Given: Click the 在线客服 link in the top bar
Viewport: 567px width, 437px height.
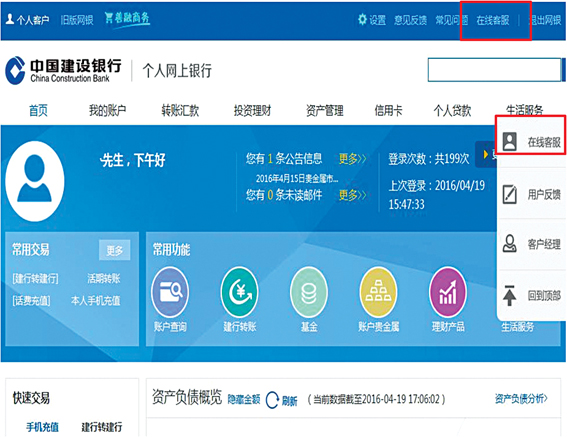Looking at the screenshot, I should [493, 20].
